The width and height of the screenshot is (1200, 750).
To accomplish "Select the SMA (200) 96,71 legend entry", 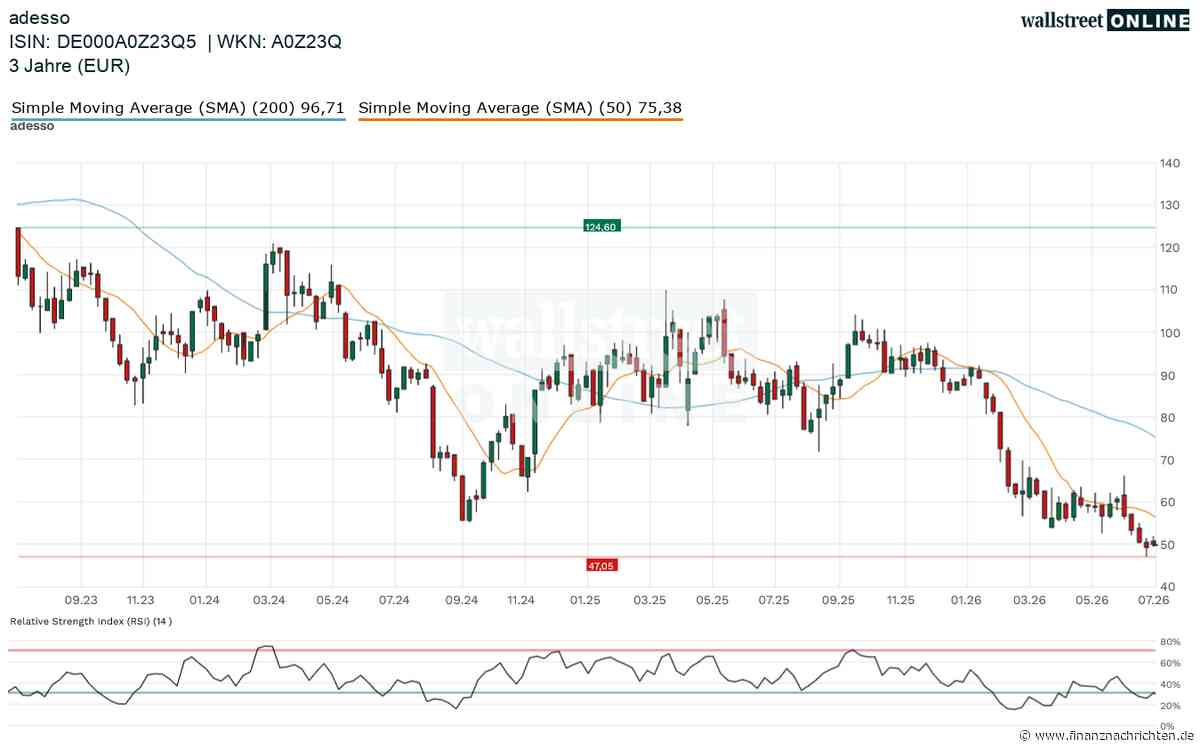I will click(x=178, y=108).
